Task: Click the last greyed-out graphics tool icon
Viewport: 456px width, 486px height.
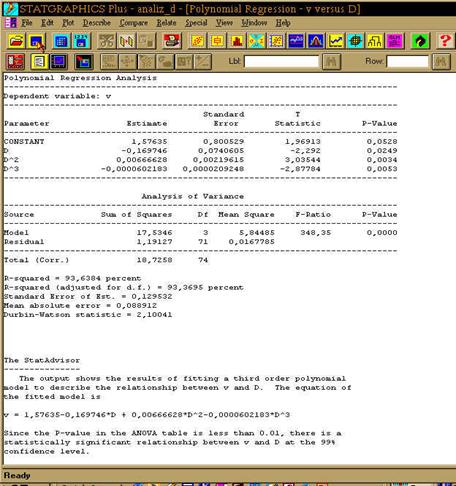Action: pyautogui.click(x=203, y=62)
